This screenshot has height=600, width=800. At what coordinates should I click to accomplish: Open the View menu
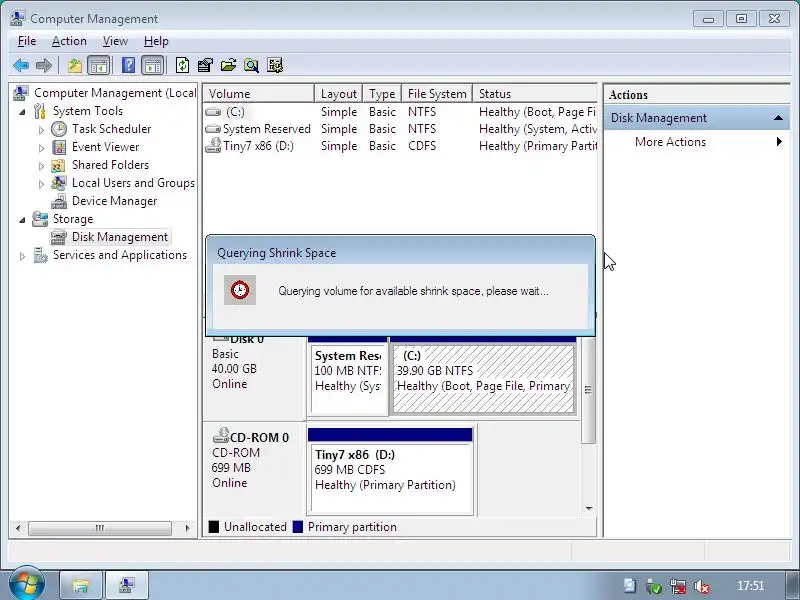(115, 41)
